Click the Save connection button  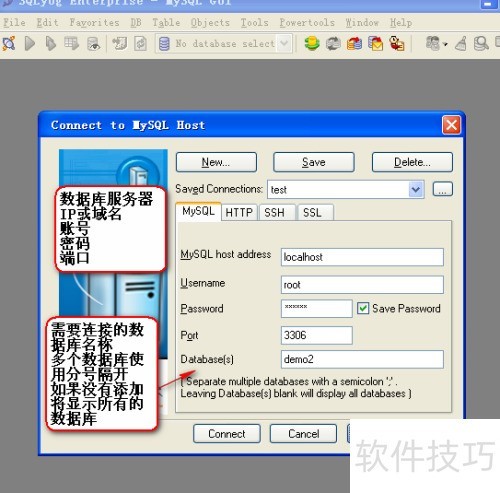pyautogui.click(x=314, y=162)
